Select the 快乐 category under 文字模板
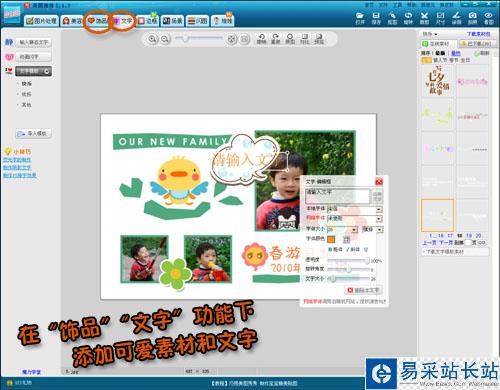Viewport: 500px width, 390px height. coord(26,84)
